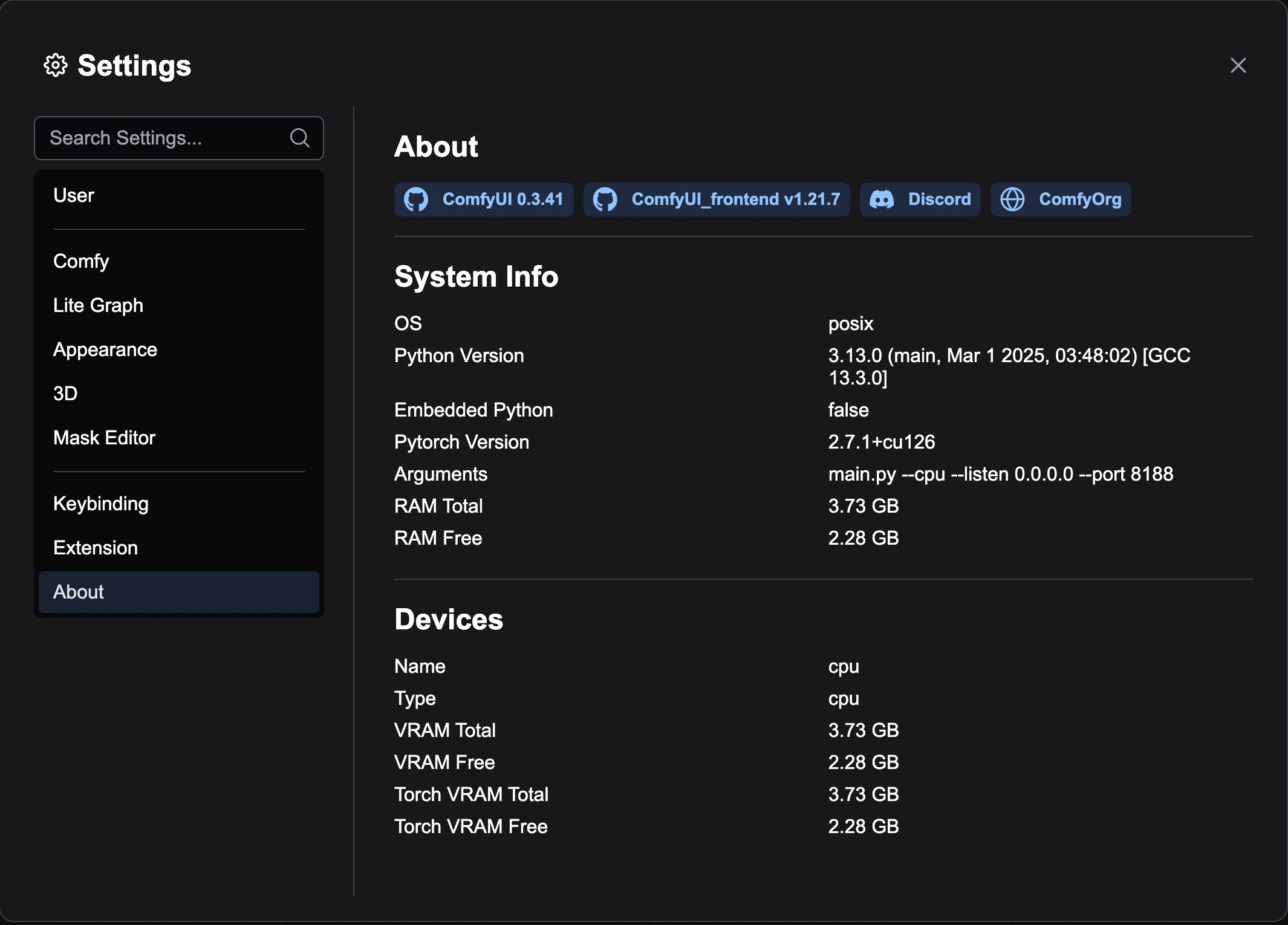
Task: Click the GitHub icon beside ComfyUI 0.3.41
Action: click(416, 200)
